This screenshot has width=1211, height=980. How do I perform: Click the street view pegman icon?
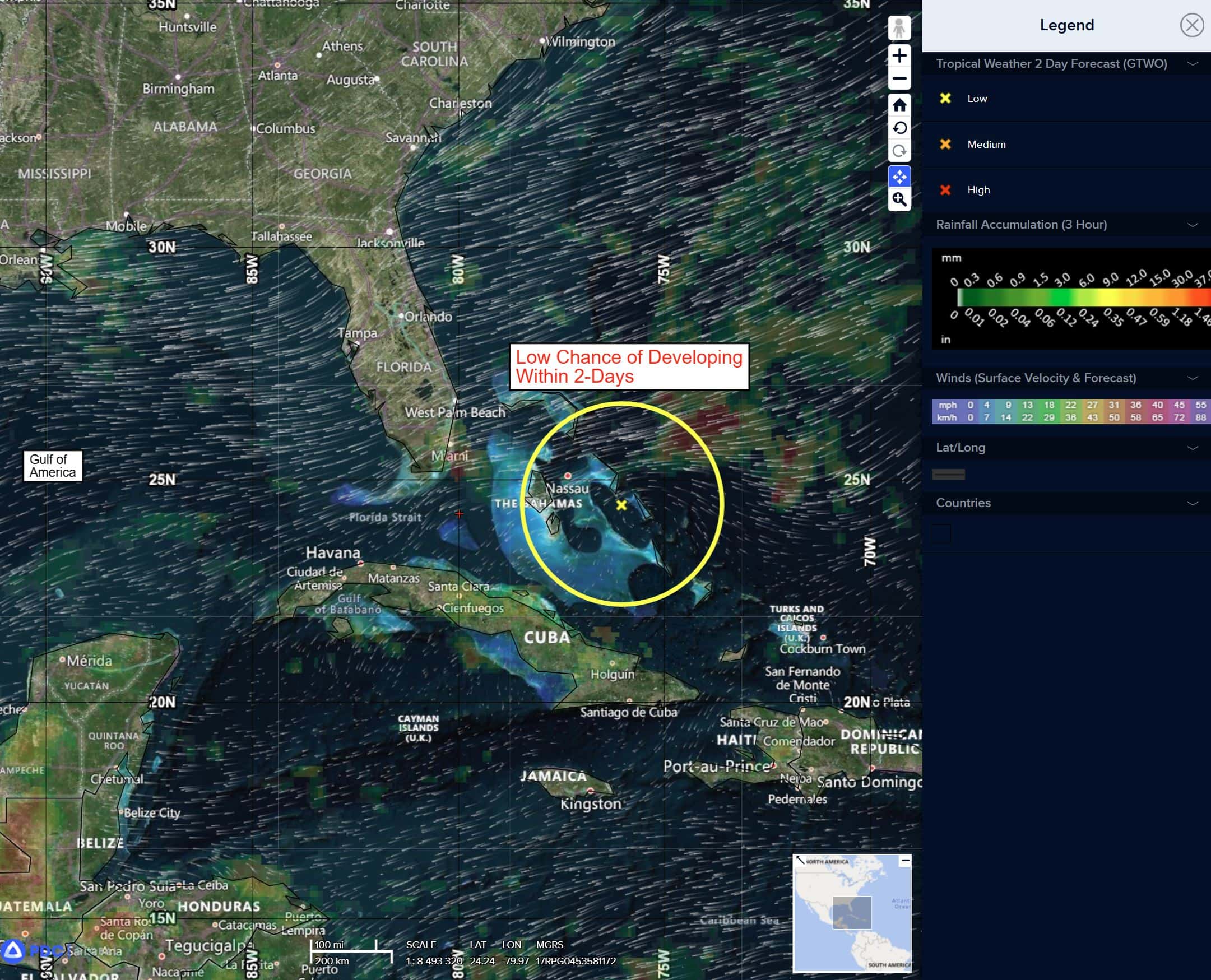tap(899, 27)
